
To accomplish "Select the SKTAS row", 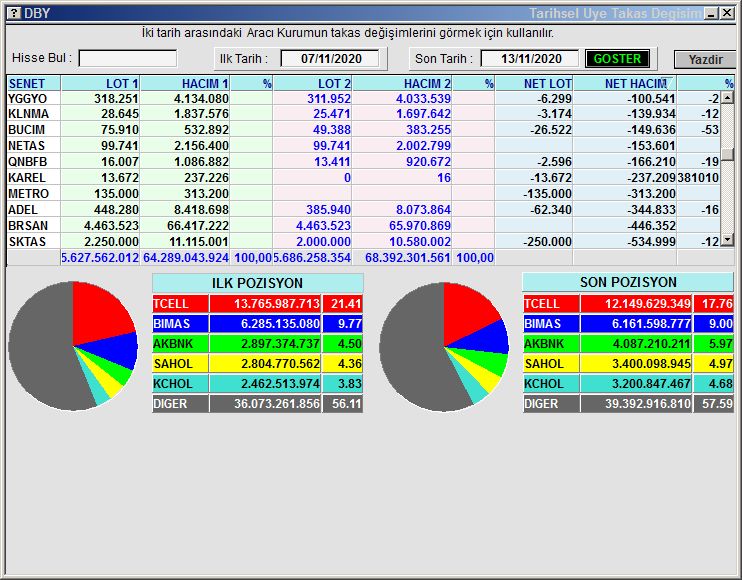I will pyautogui.click(x=363, y=242).
